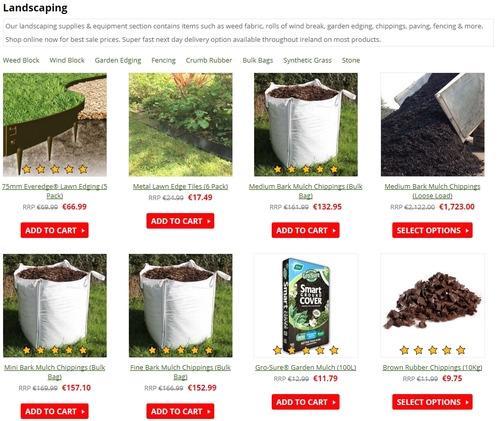View the Gro-Sure Smart Ground Cover image
This screenshot has height=421, width=500.
[306, 305]
